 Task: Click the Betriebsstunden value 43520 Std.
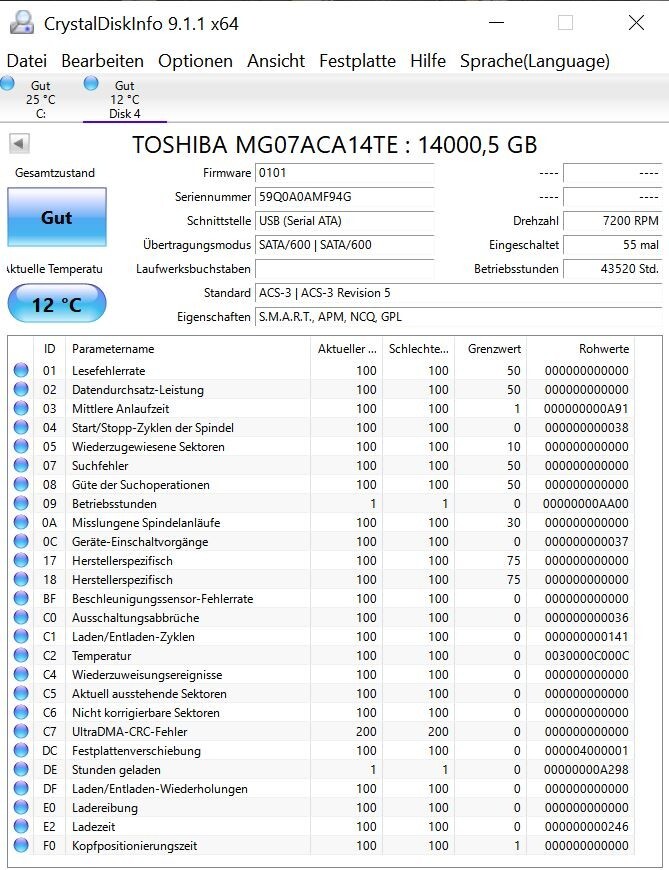[612, 269]
